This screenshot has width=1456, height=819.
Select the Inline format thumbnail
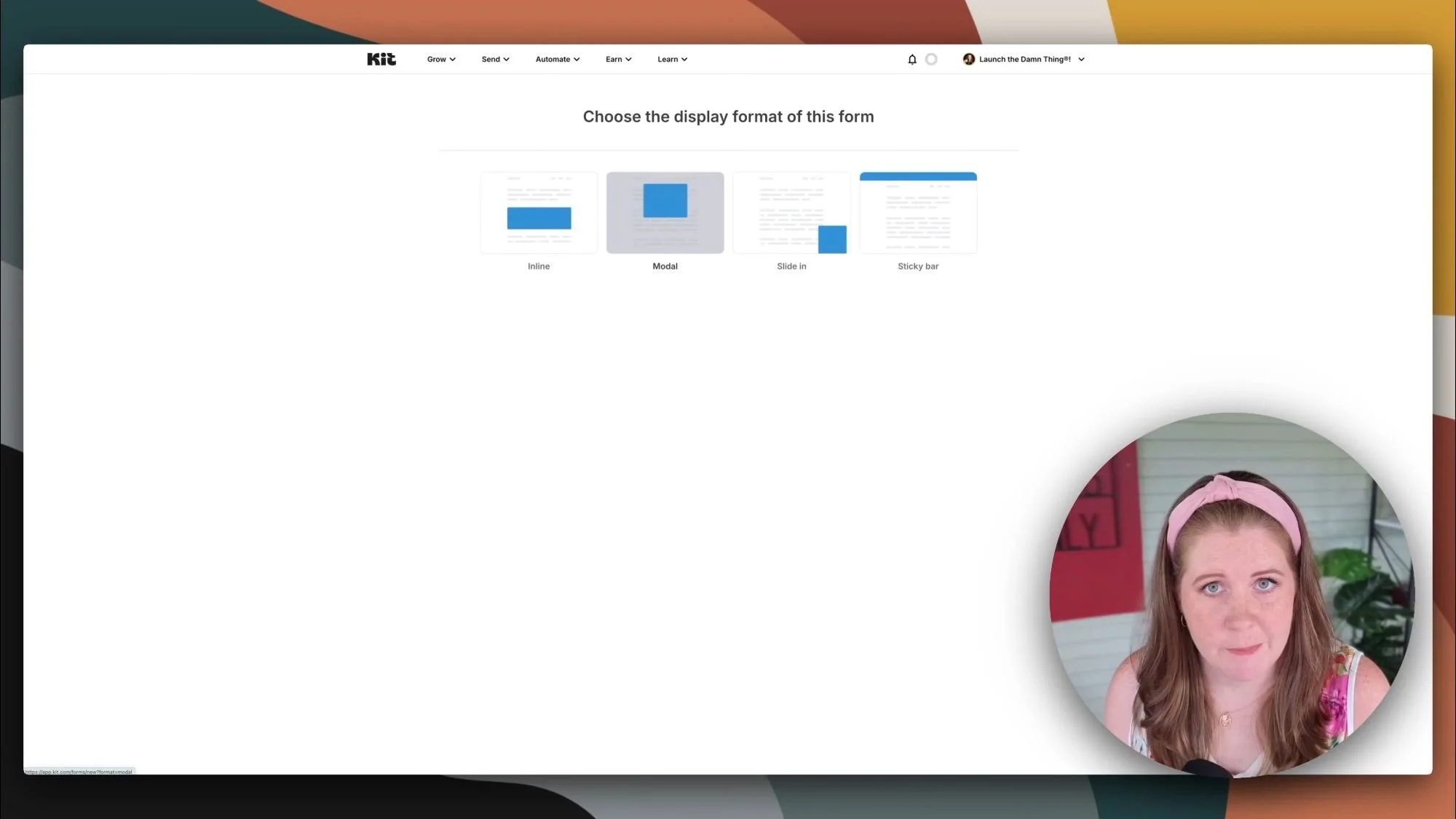coord(539,213)
